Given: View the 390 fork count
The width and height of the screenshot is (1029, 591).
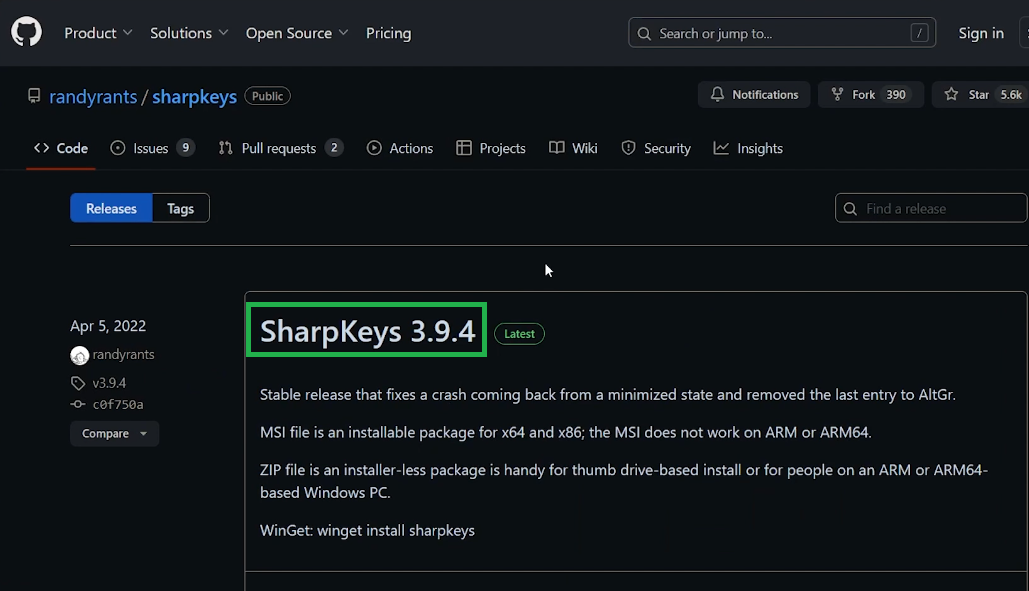Looking at the screenshot, I should [x=895, y=94].
